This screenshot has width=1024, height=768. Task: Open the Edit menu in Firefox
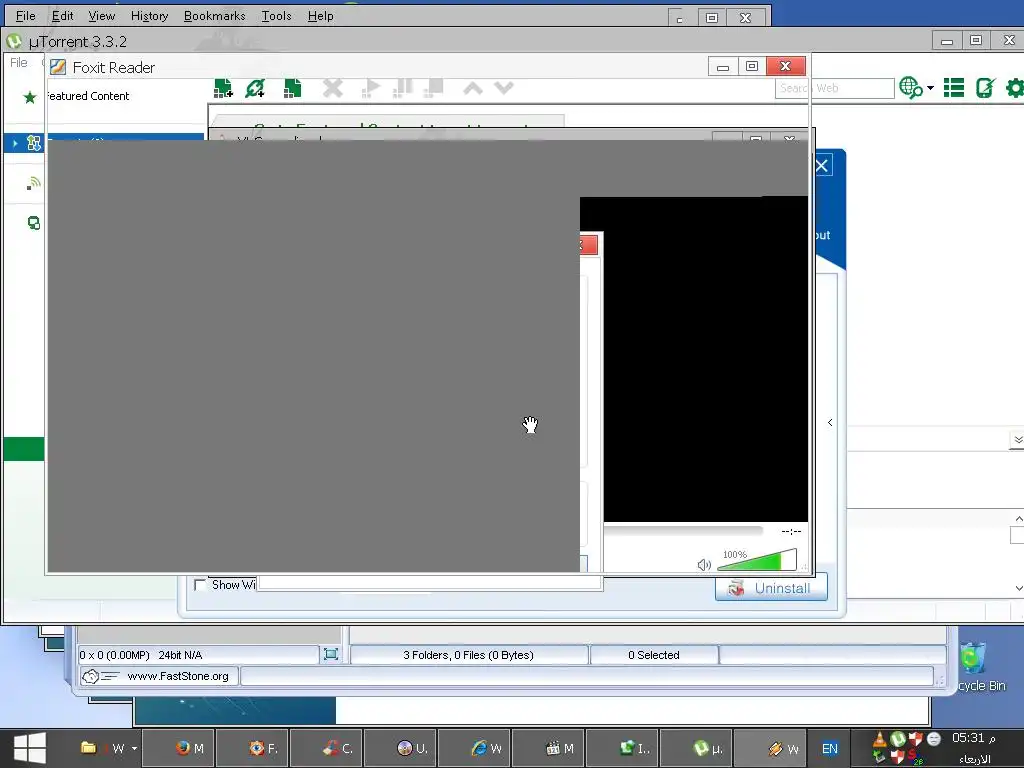pos(63,16)
